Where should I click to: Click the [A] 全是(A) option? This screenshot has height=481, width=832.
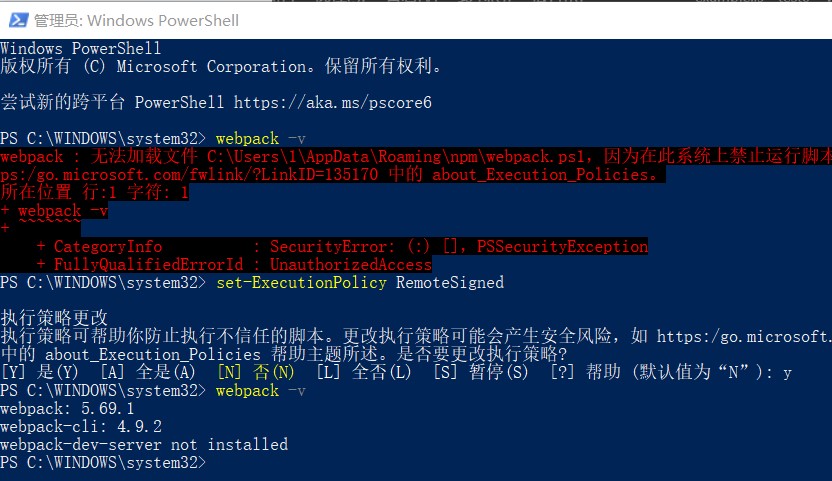coord(148,372)
